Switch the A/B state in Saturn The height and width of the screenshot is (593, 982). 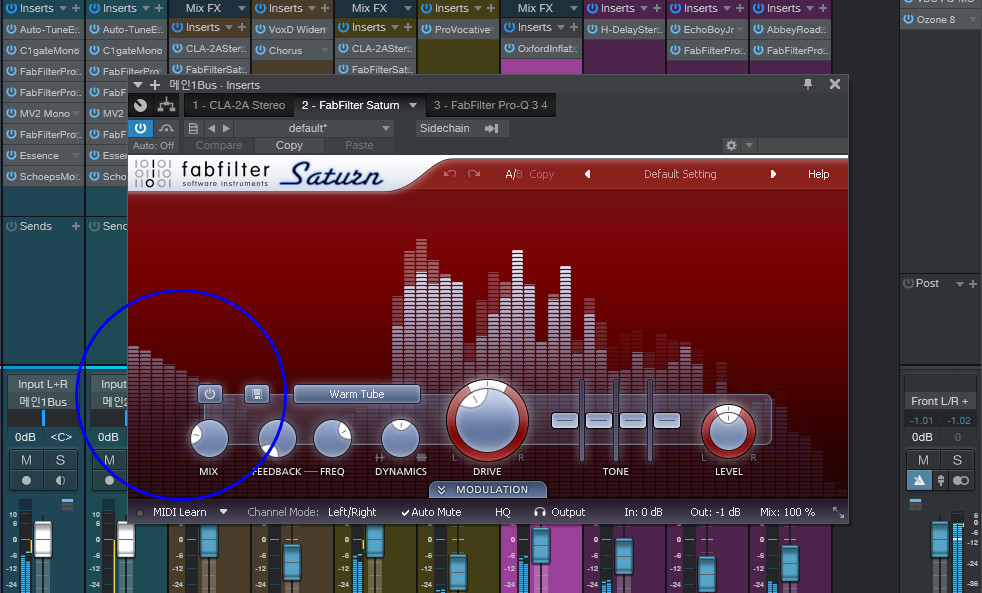514,174
